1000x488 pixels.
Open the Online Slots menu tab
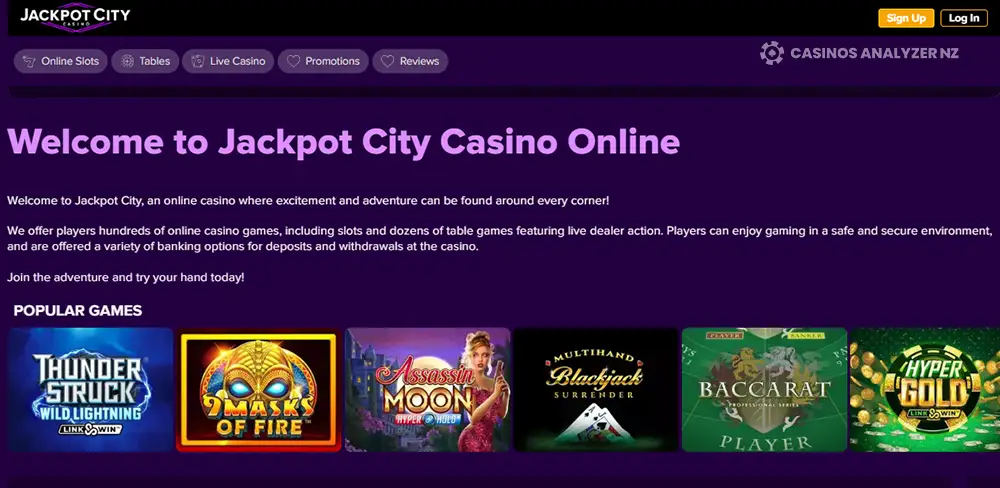(x=61, y=61)
